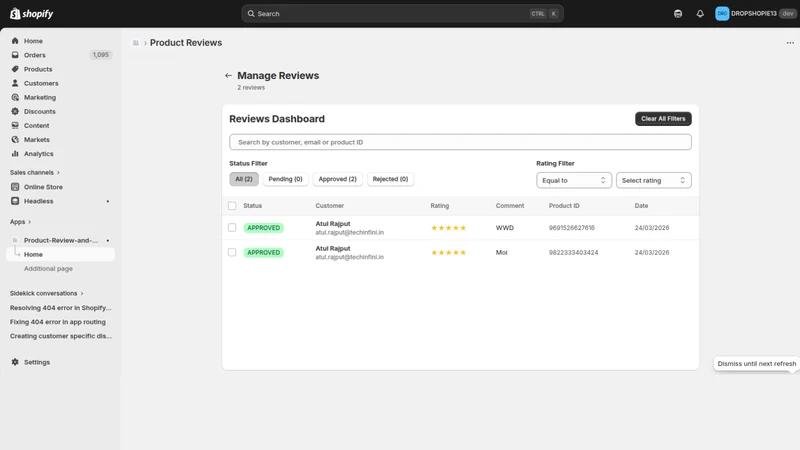The height and width of the screenshot is (450, 800).
Task: Click the DROPSHOPIE13 account avatar
Action: pos(722,14)
